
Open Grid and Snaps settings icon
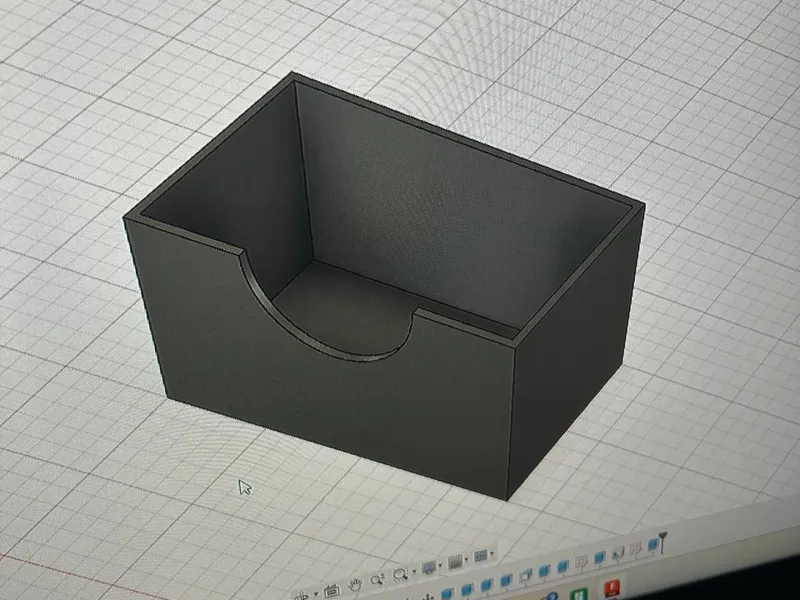[455, 561]
